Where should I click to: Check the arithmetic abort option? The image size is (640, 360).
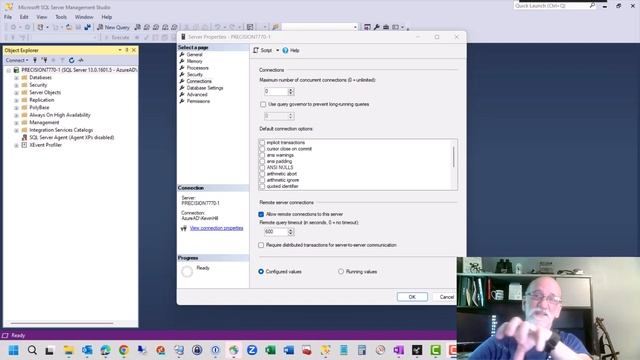point(262,174)
